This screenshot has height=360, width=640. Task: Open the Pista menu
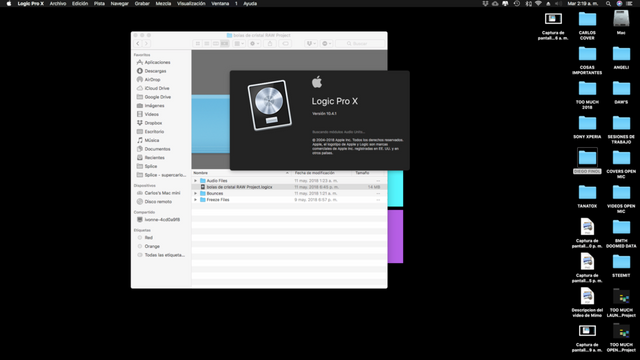(99, 4)
